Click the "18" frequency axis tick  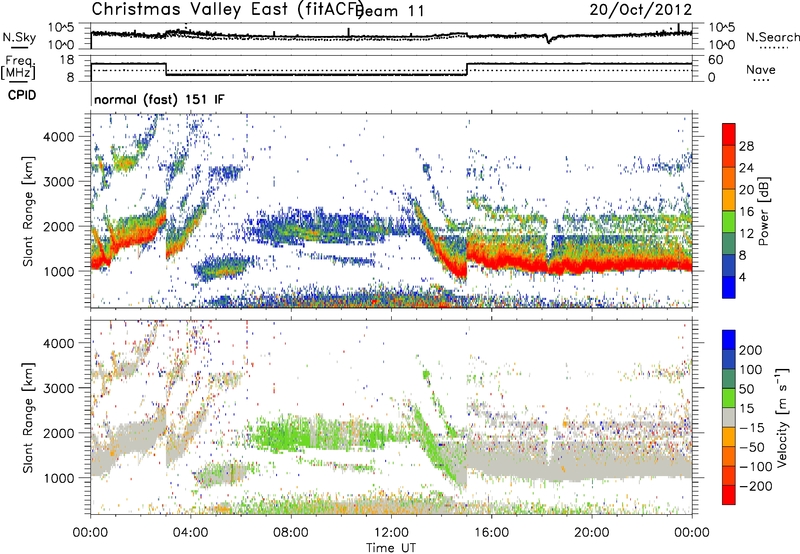(67, 60)
